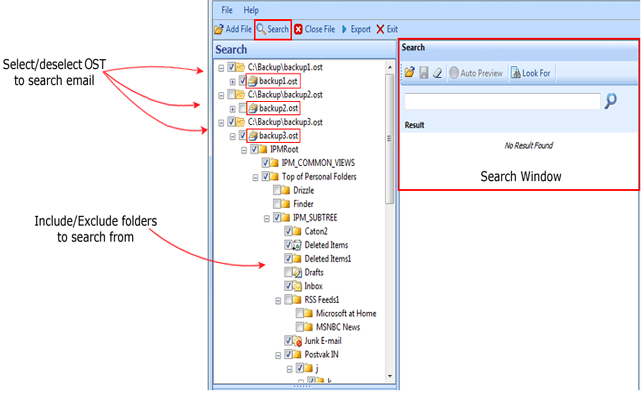Screen dimensions: 642x396
Task: Click the Deleted Items folder icon
Action: [297, 245]
